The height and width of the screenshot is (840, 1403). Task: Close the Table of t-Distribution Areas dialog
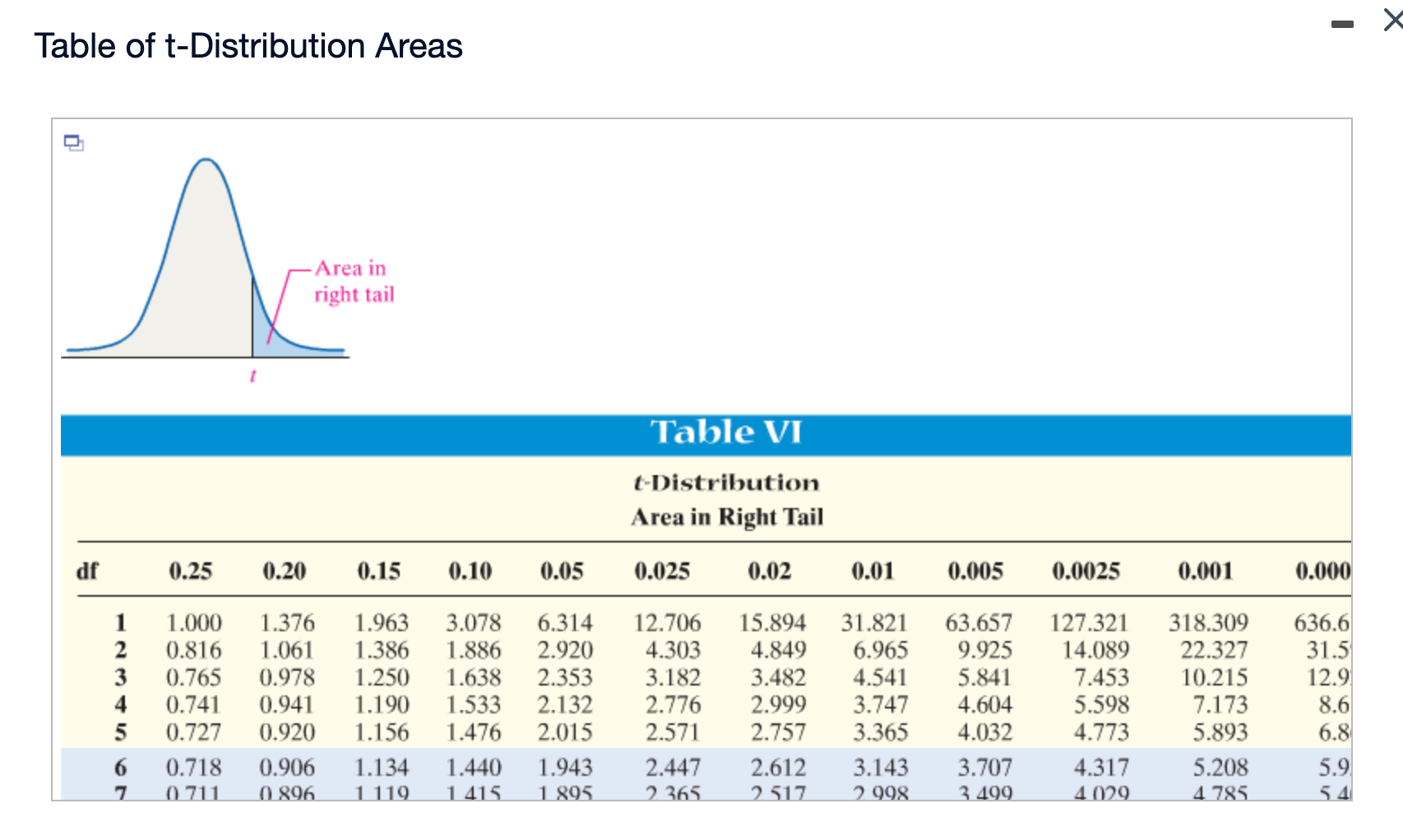pos(1392,21)
